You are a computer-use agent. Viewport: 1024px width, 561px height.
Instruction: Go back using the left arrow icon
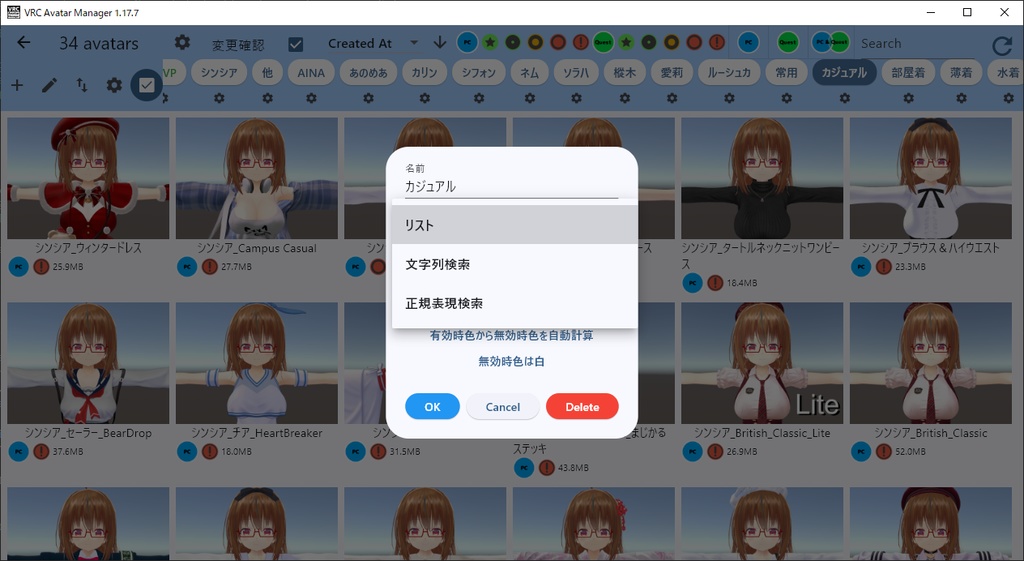[24, 43]
